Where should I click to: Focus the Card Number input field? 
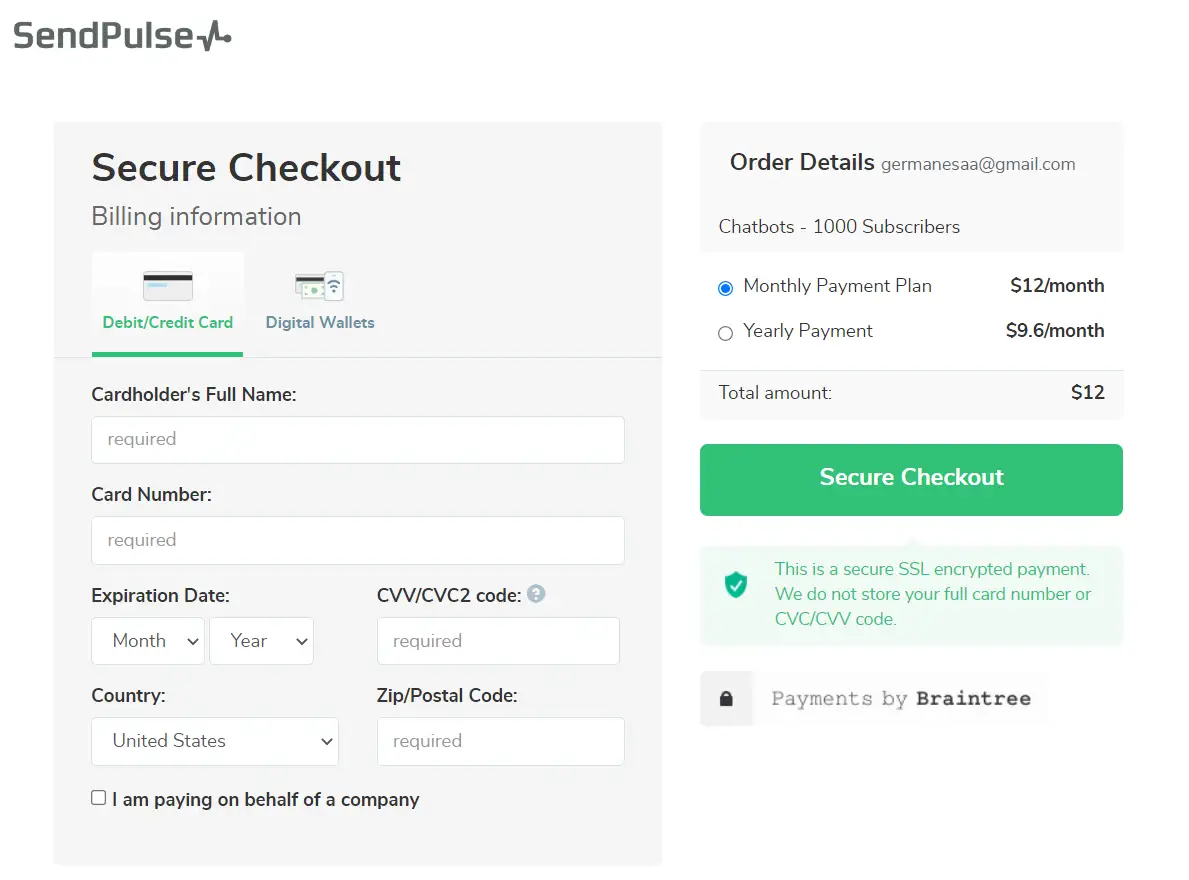[x=358, y=540]
